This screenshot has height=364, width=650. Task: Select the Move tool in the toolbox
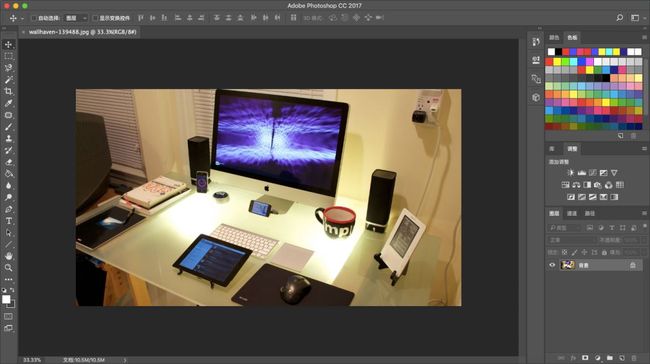(8, 44)
